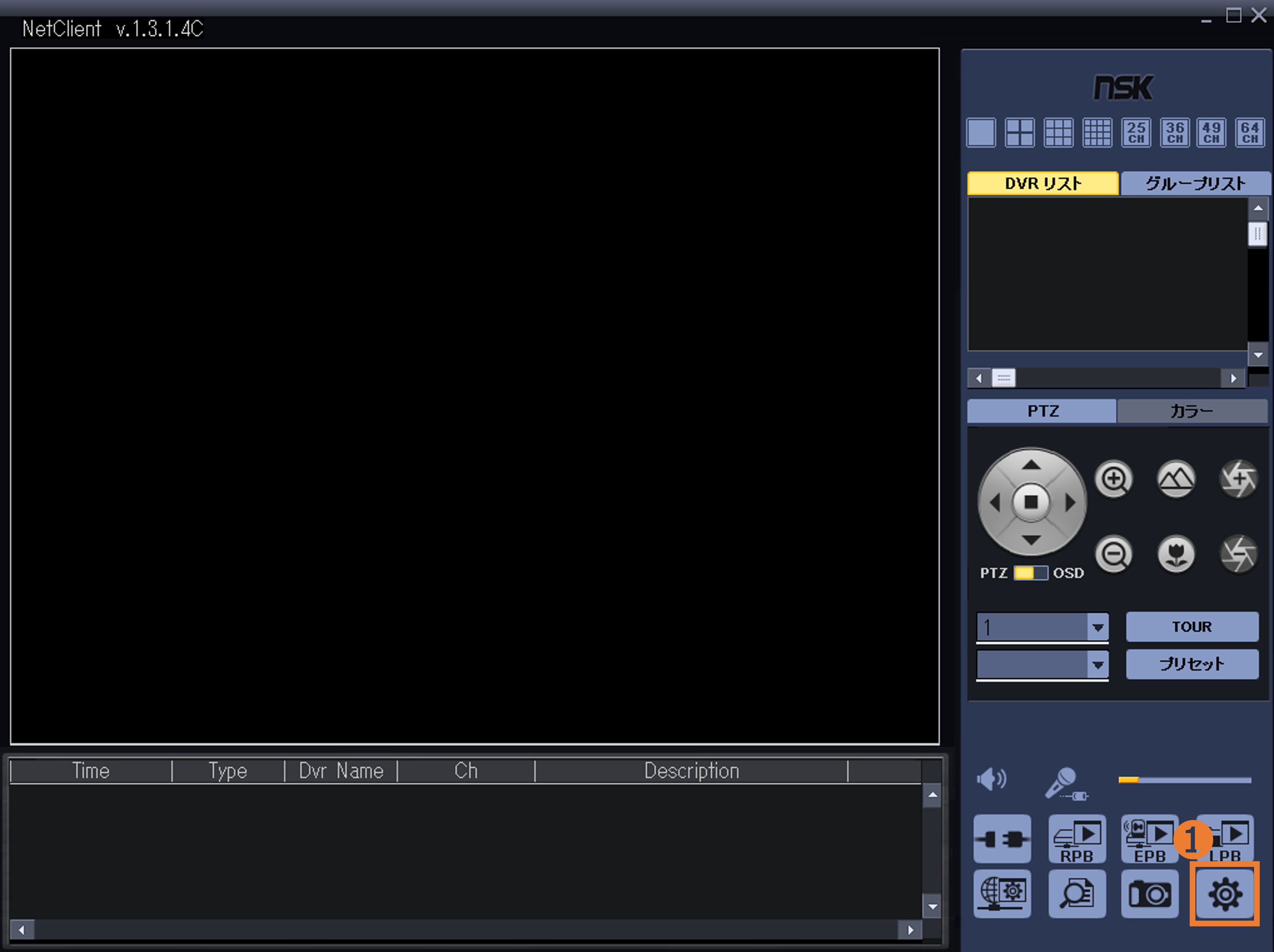Expand the dropdown showing 1
1274x952 pixels.
(x=1098, y=627)
